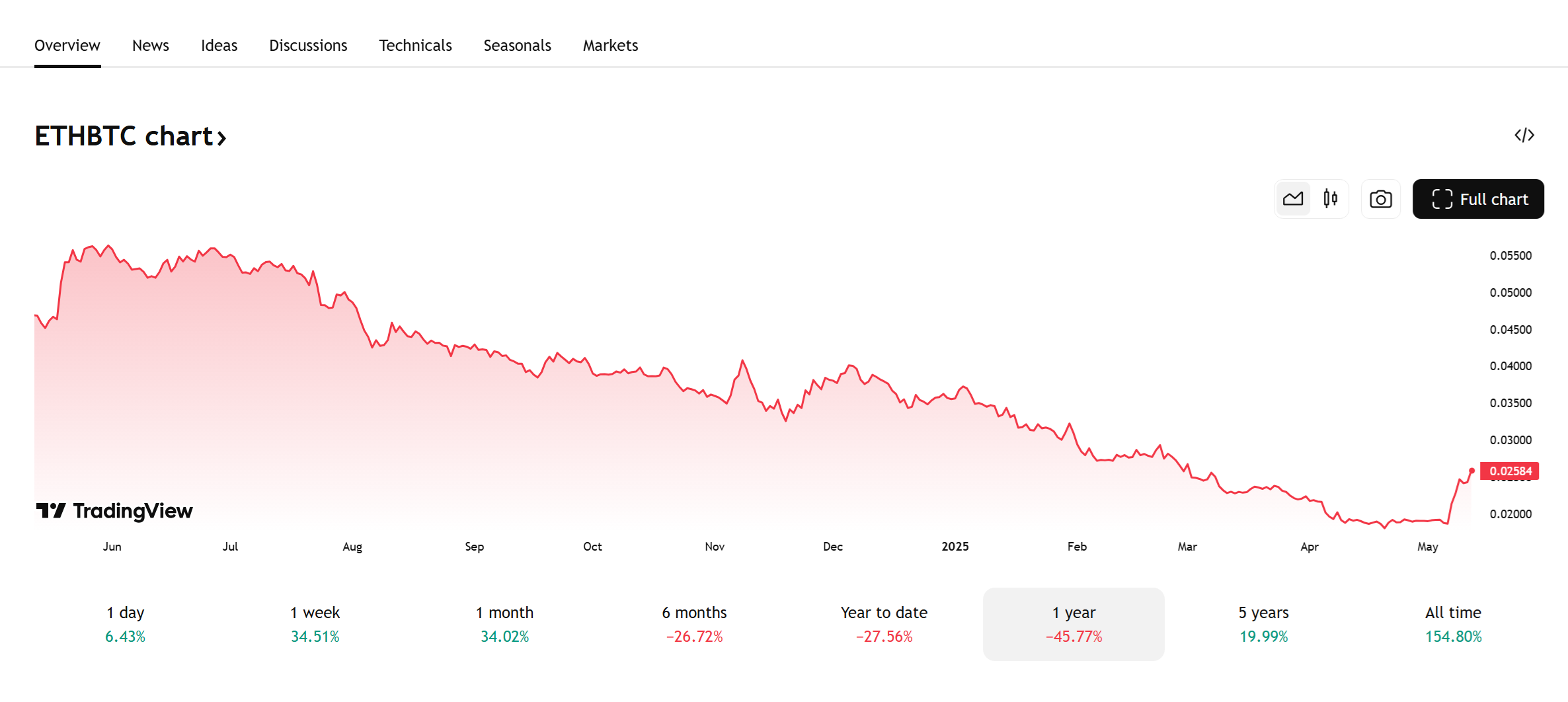
Task: Select the 1 week range
Action: pyautogui.click(x=315, y=624)
